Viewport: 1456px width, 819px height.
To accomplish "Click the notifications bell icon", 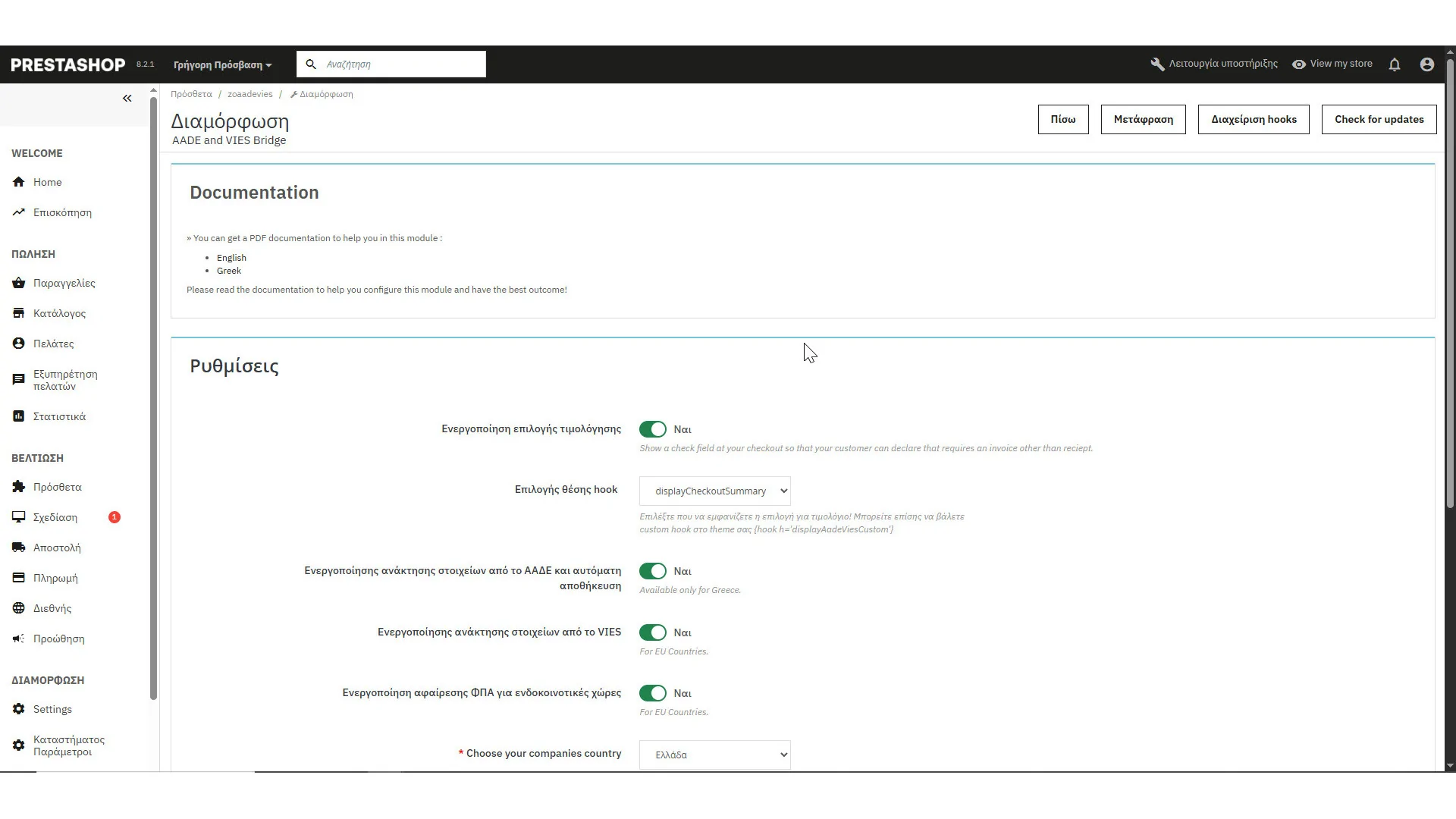I will coord(1394,64).
